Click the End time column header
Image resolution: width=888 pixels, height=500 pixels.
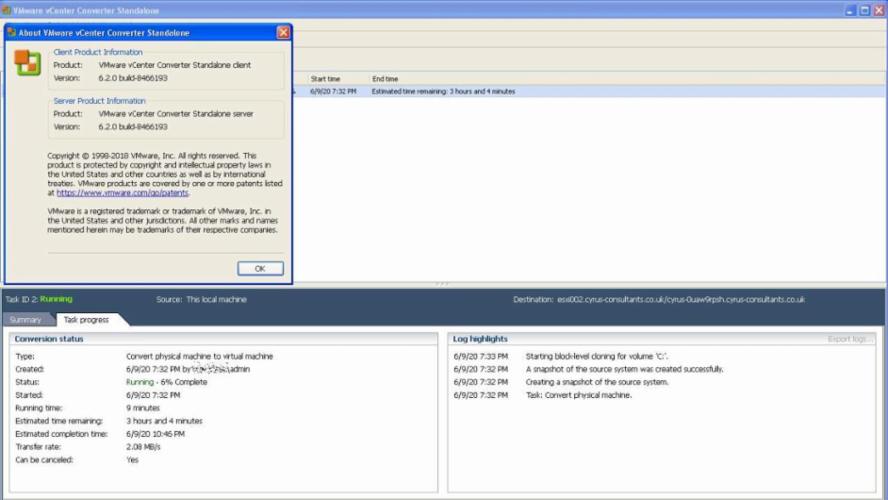point(385,79)
